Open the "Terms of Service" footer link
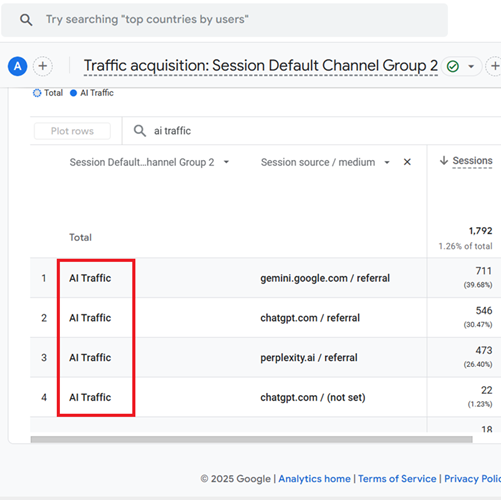 (397, 479)
